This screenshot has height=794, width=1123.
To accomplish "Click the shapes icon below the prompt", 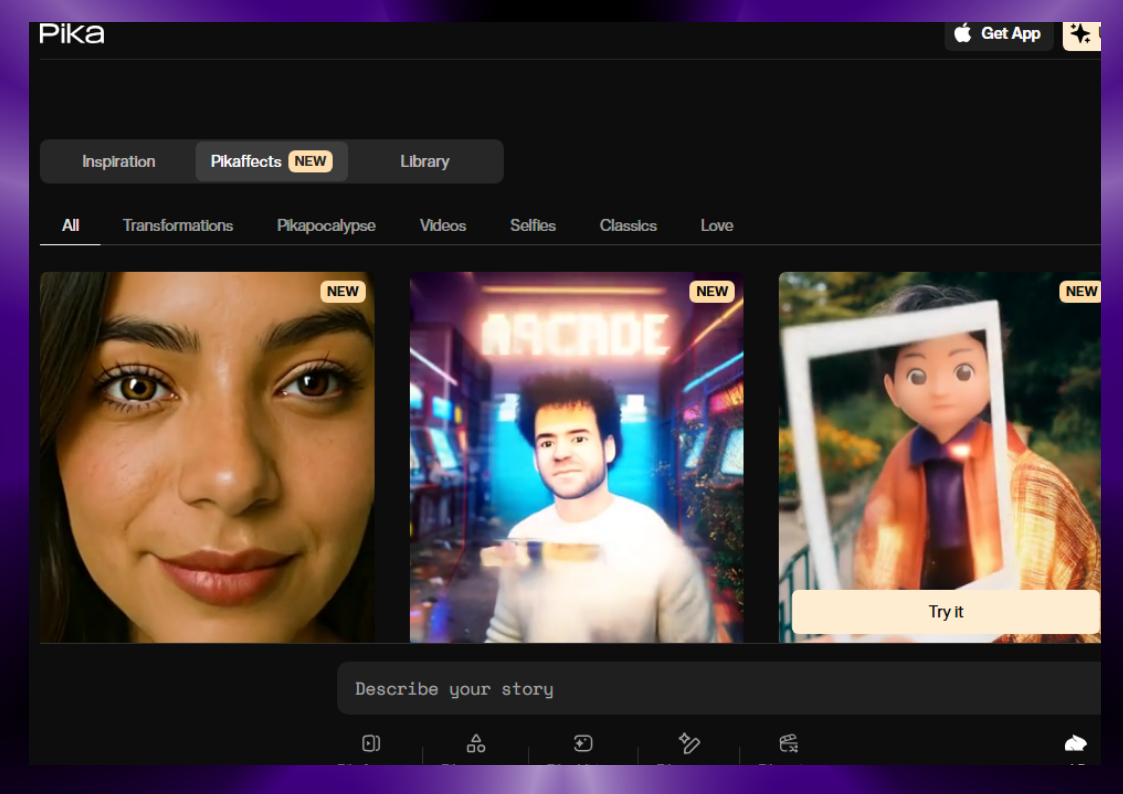I will 476,743.
